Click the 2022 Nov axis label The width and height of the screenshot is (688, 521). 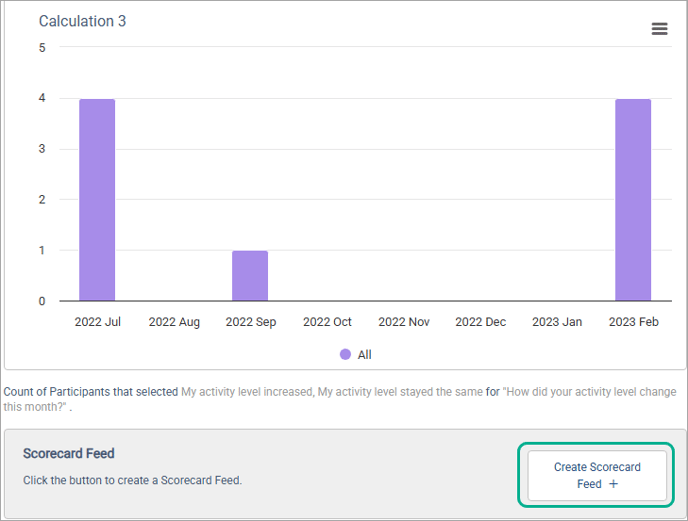(404, 322)
